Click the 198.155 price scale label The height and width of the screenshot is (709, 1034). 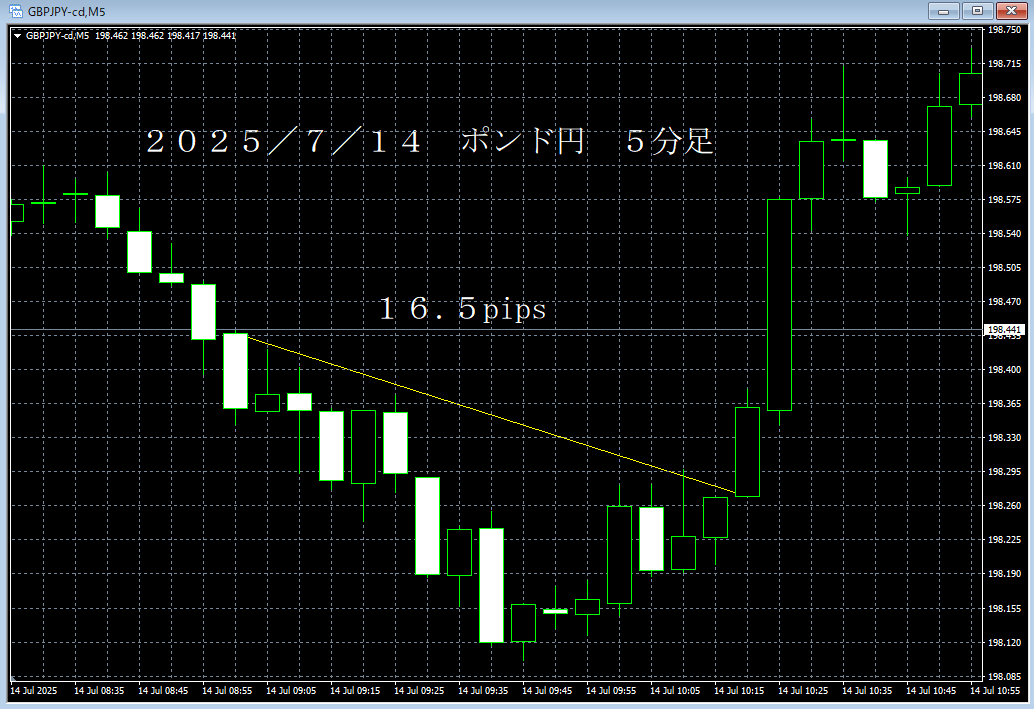coord(1004,608)
